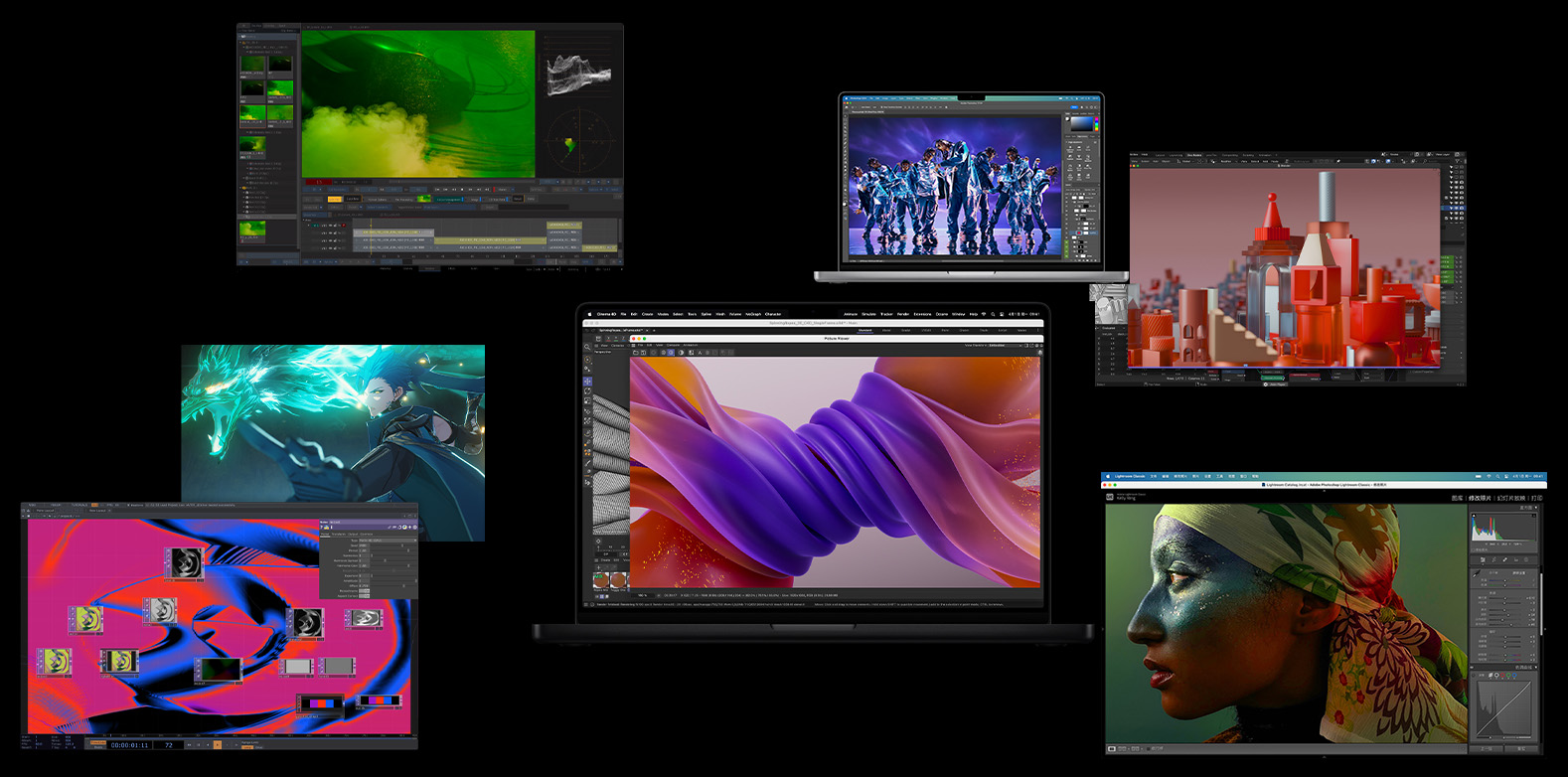
Task: Toggle the Monochrome switch in the parameter panel
Action: click(x=365, y=591)
